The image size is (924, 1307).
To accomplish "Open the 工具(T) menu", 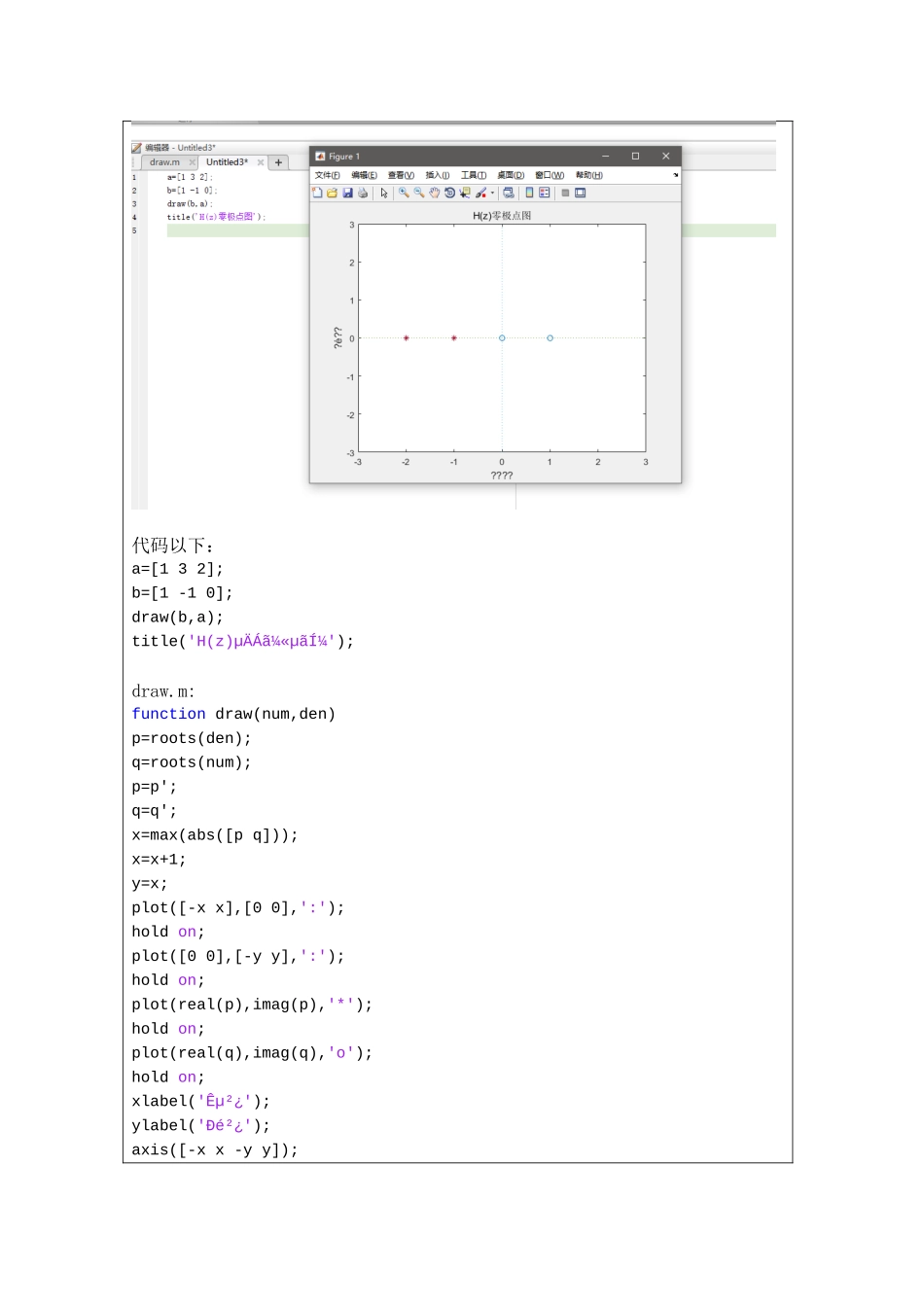I will (474, 175).
